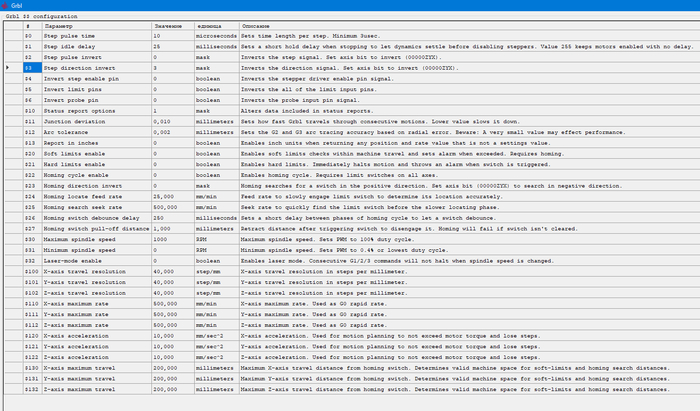Viewport: 700px width, 411px height.
Task: Click the Значение column header
Action: 170,25
